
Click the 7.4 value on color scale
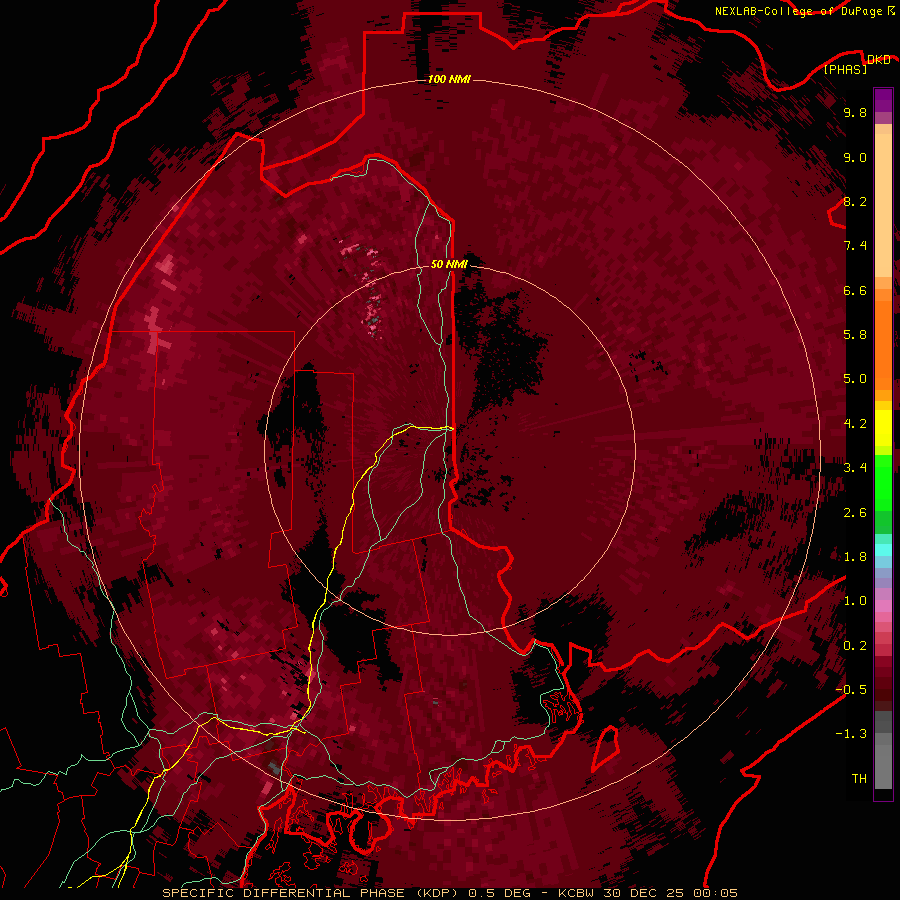click(x=855, y=246)
